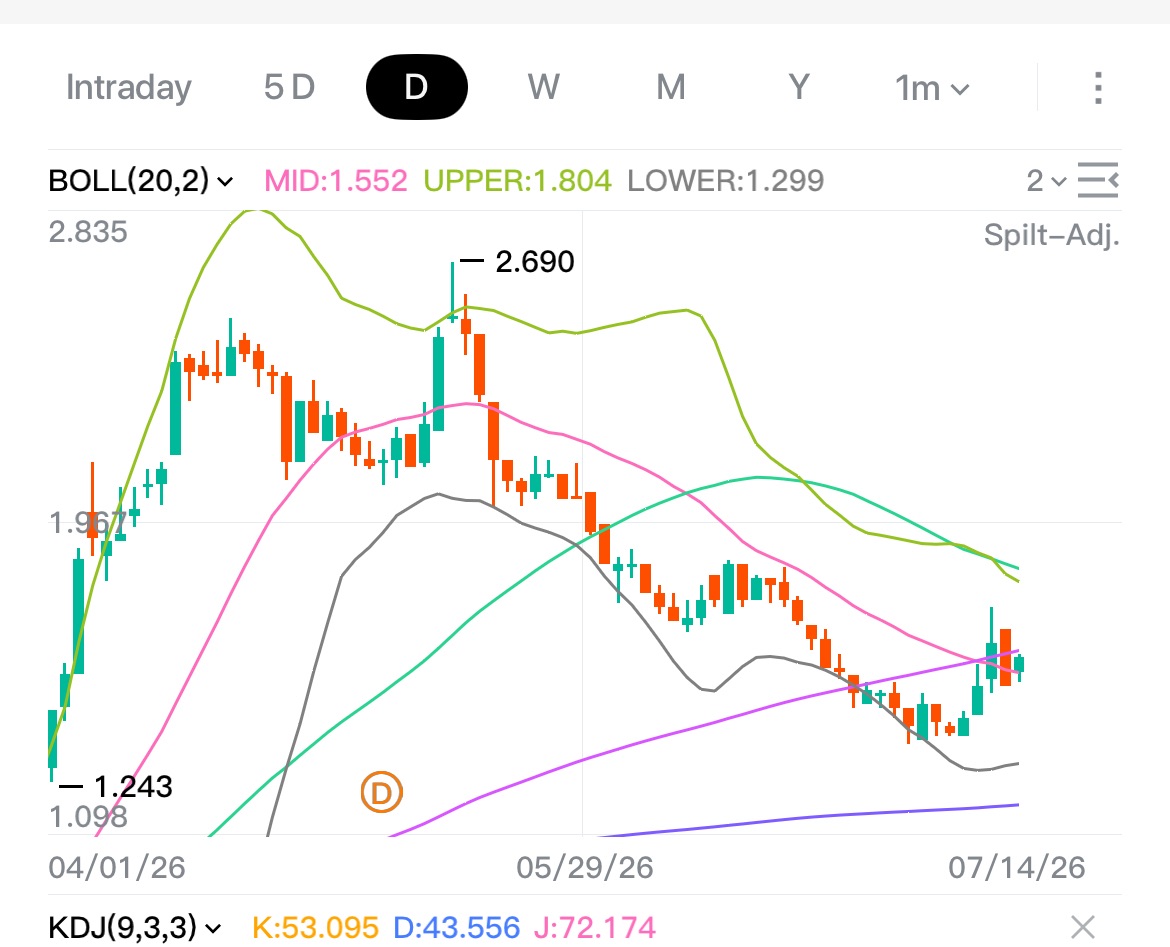Select the 5 D timeframe tab
This screenshot has height=947, width=1170.
pos(290,87)
